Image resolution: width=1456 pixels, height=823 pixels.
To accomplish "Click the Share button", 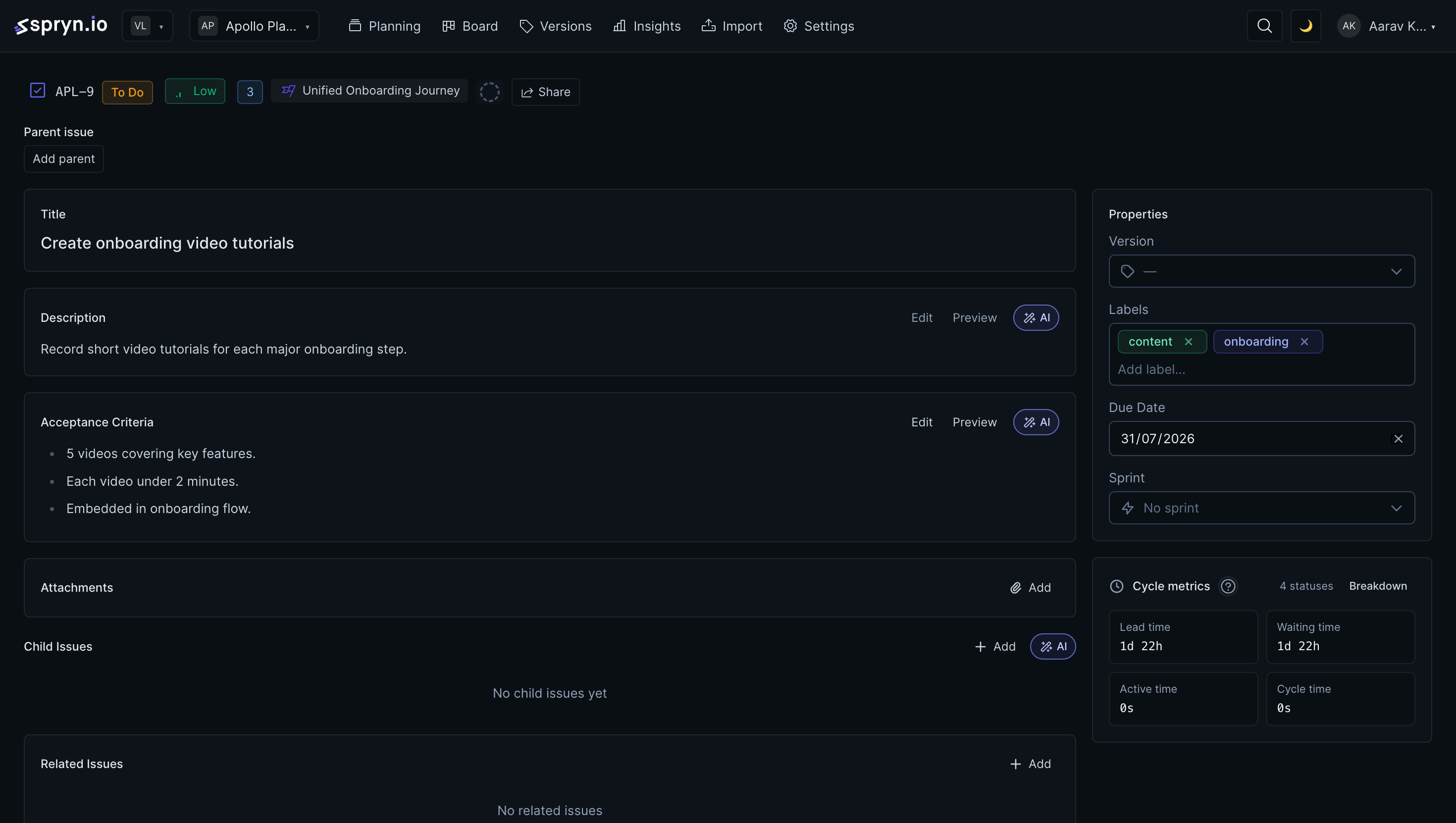I will [545, 92].
